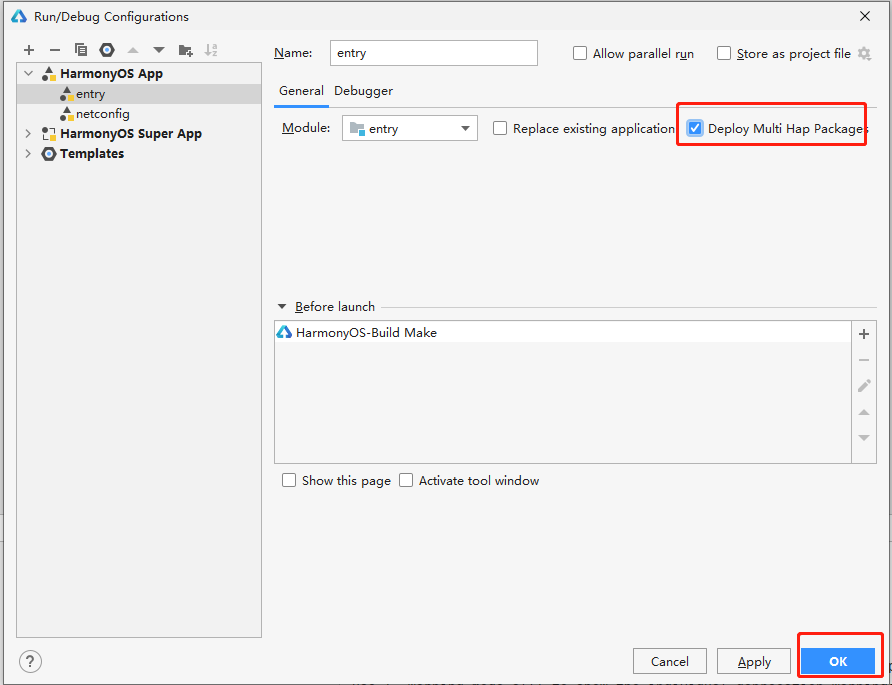The height and width of the screenshot is (685, 892).
Task: Save configuration as template icon
Action: tap(107, 50)
